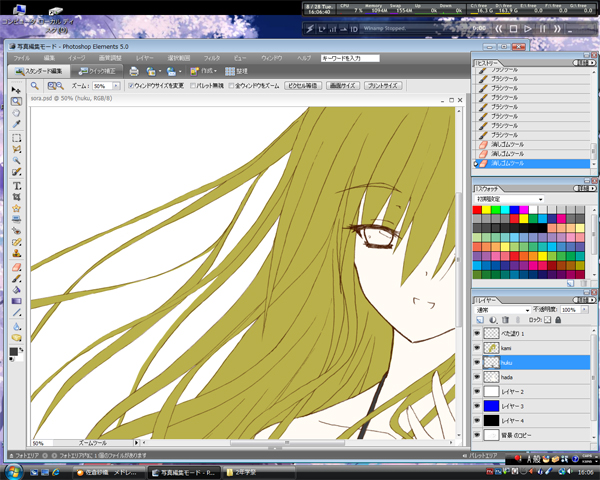Open the dropdown arrow beside the first icon after Print
Viewport: 600px width, 480px height.
[x=160, y=71]
